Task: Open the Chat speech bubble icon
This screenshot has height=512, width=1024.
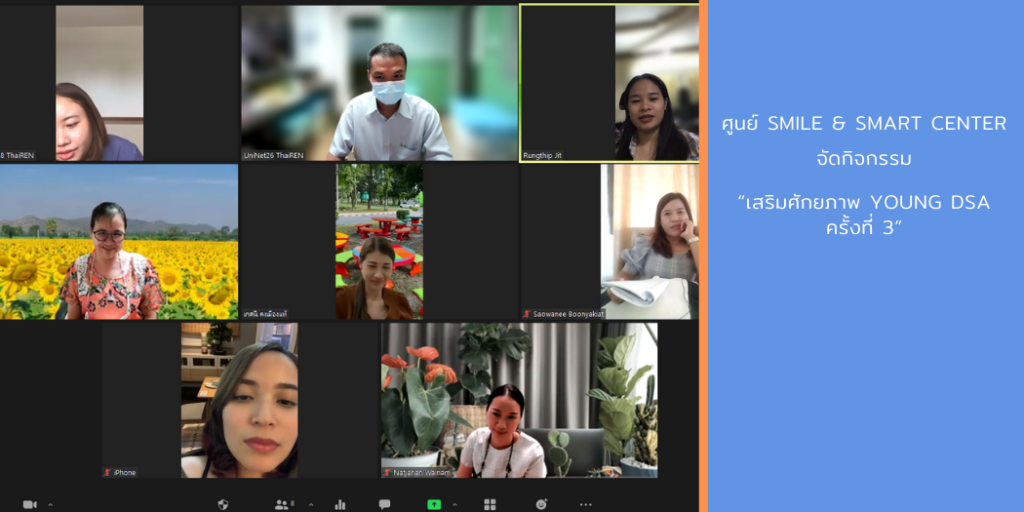Action: [384, 504]
